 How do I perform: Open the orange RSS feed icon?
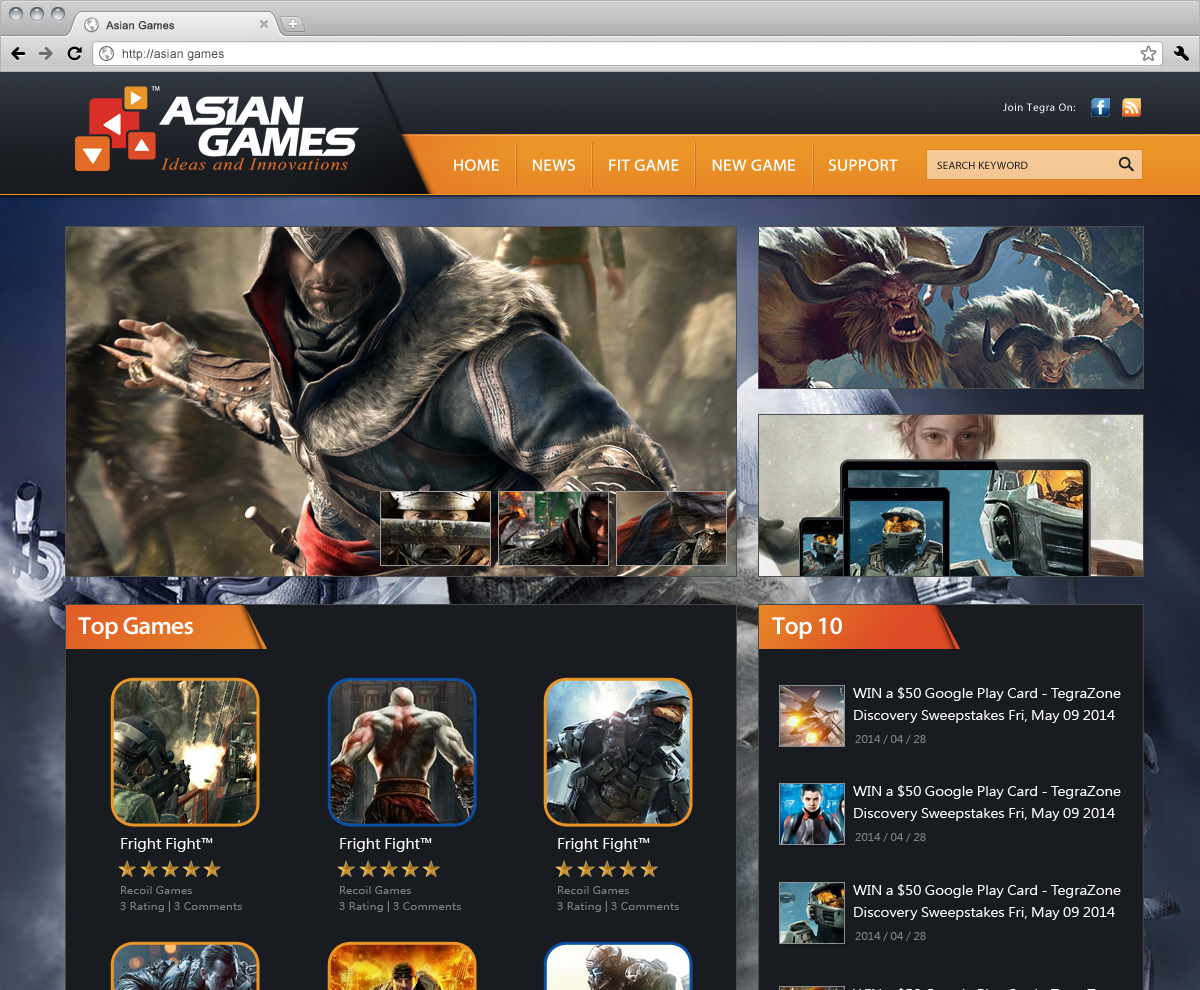tap(1131, 107)
